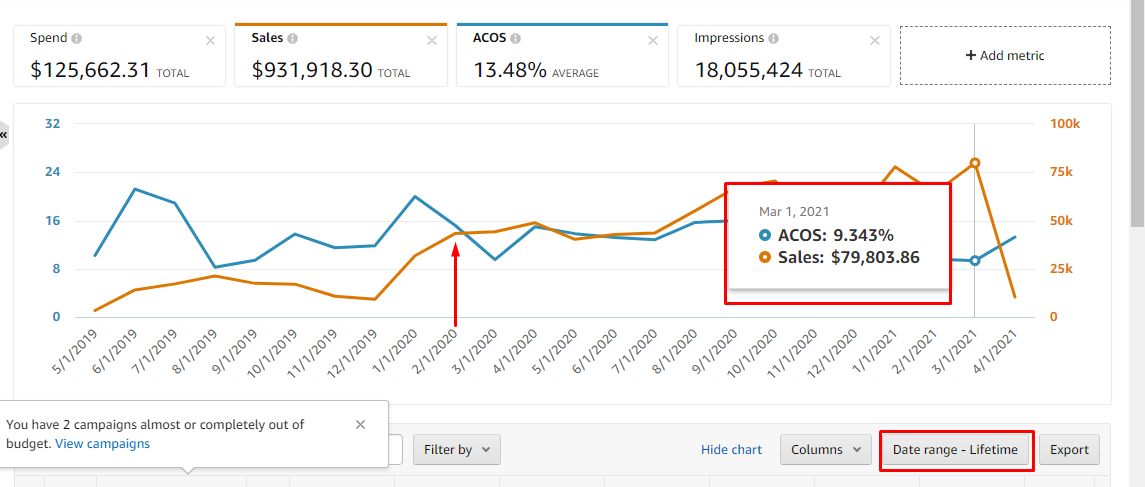Select the Spend metric card
Screen dimensions: 1145x487
tap(119, 55)
